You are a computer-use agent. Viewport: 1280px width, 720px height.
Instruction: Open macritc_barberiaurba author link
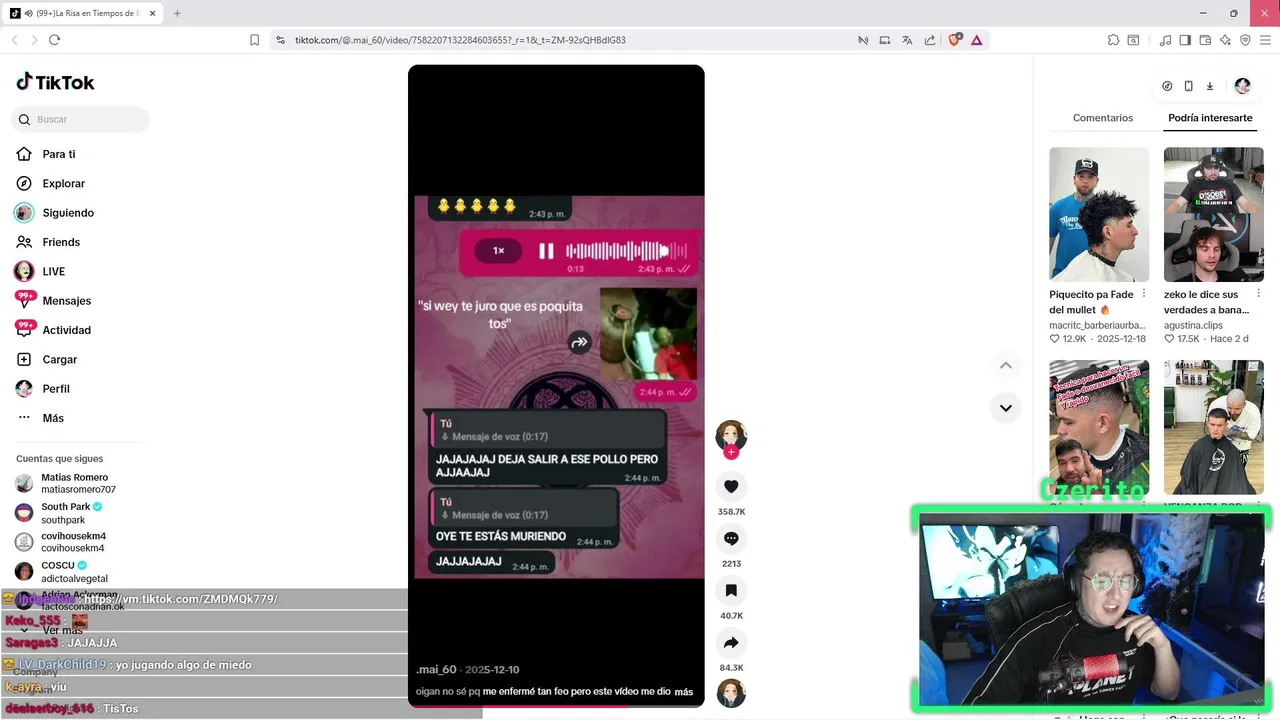[x=1098, y=325]
